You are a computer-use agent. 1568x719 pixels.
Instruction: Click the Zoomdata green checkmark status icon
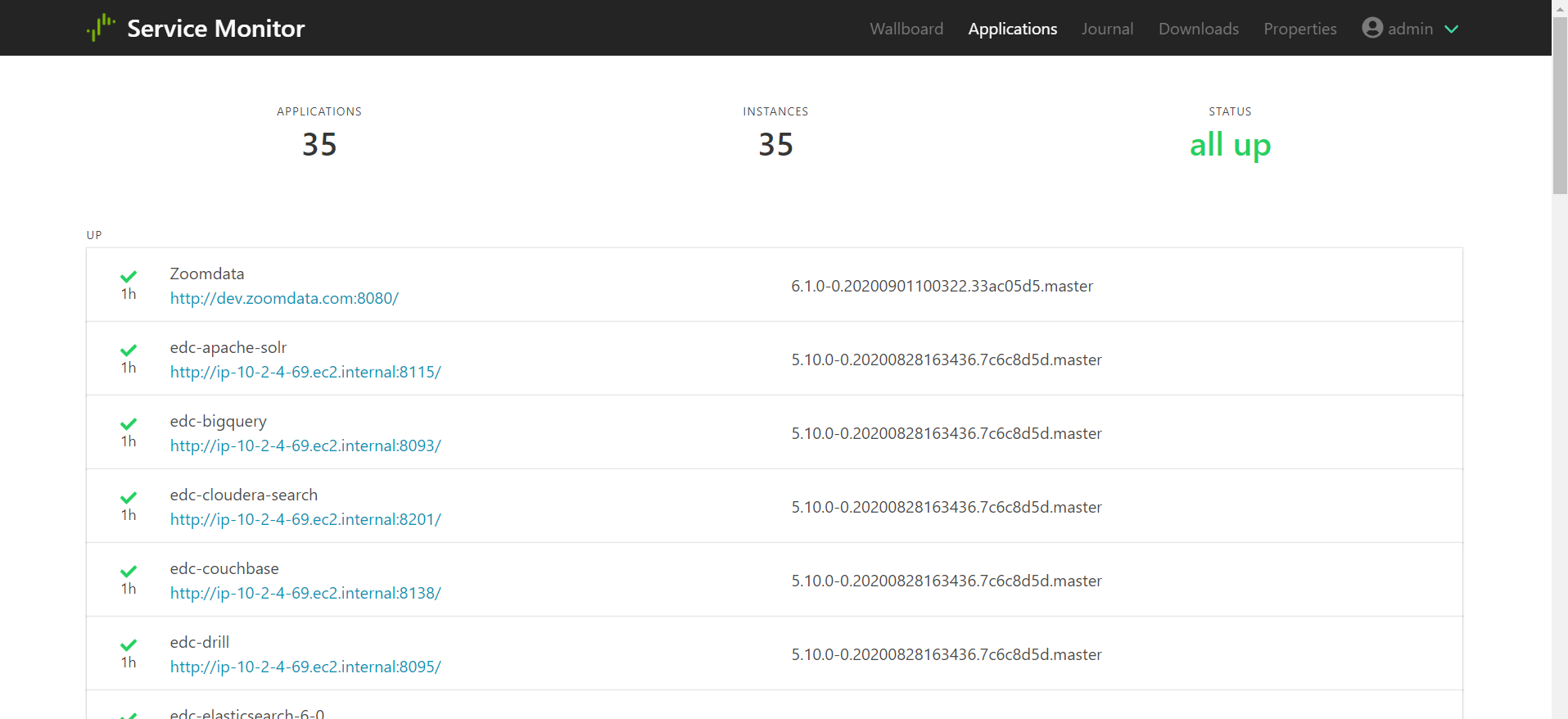129,277
